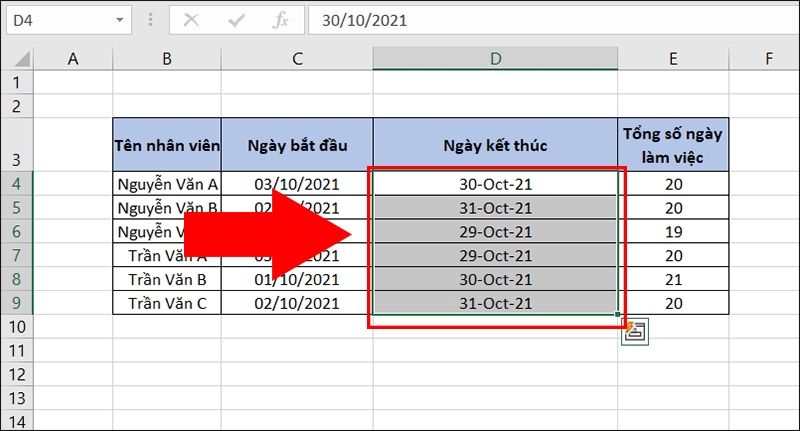Image resolution: width=800 pixels, height=431 pixels.
Task: Click the 'Ngày bắt đầu' header cell
Action: point(297,145)
